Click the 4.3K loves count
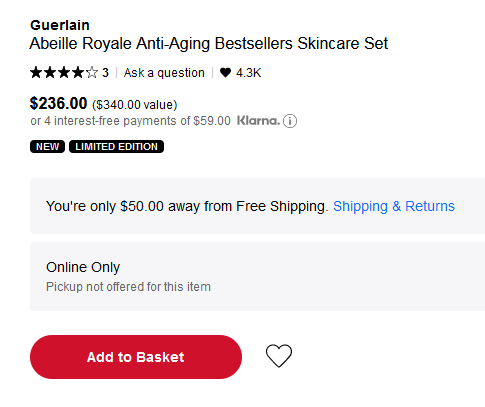This screenshot has height=407, width=485. click(x=249, y=73)
